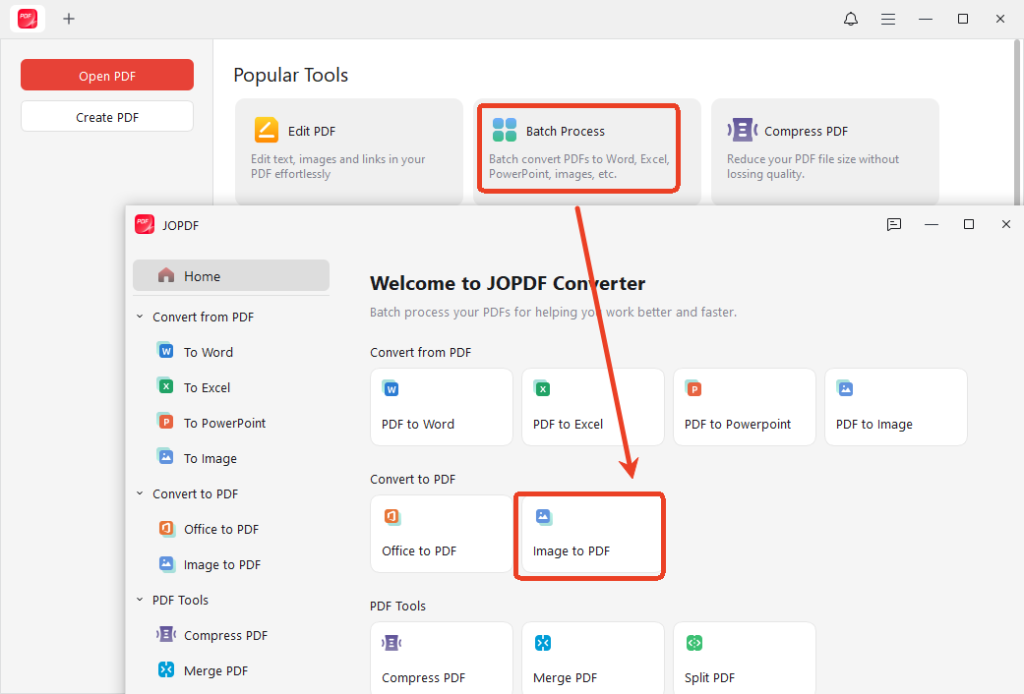Open the hamburger menu in main window
Image resolution: width=1024 pixels, height=694 pixels.
click(888, 19)
